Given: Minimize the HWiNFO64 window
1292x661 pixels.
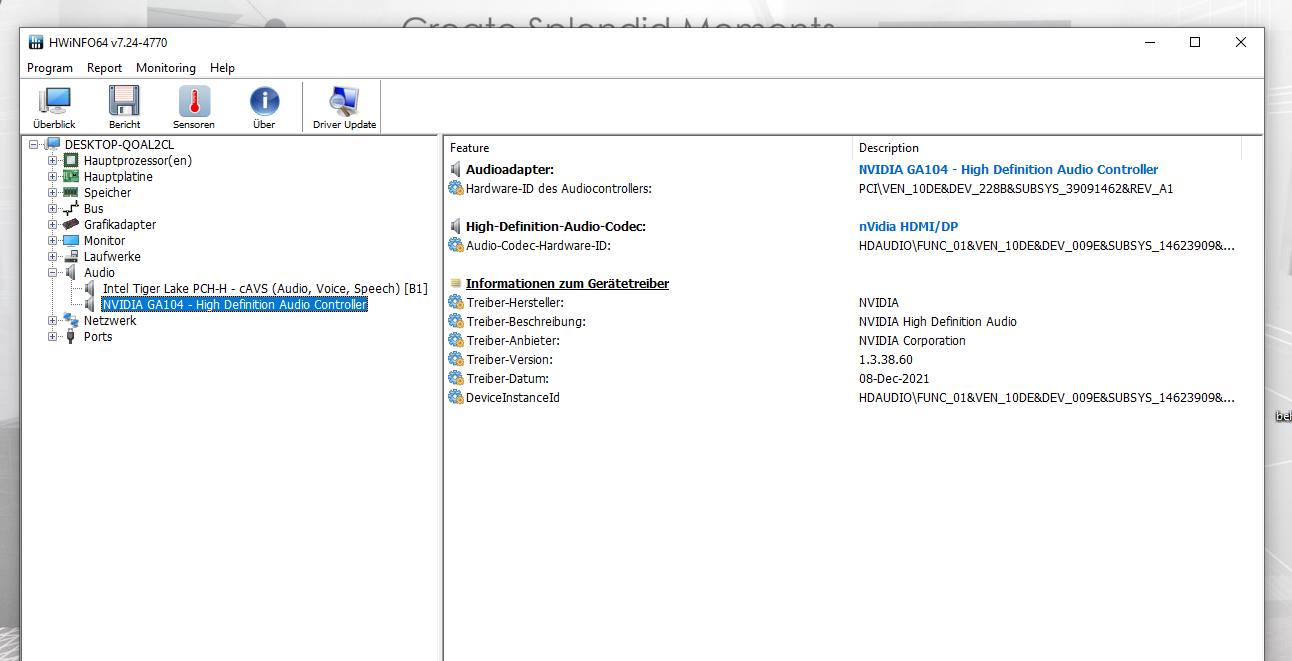Looking at the screenshot, I should [x=1149, y=42].
